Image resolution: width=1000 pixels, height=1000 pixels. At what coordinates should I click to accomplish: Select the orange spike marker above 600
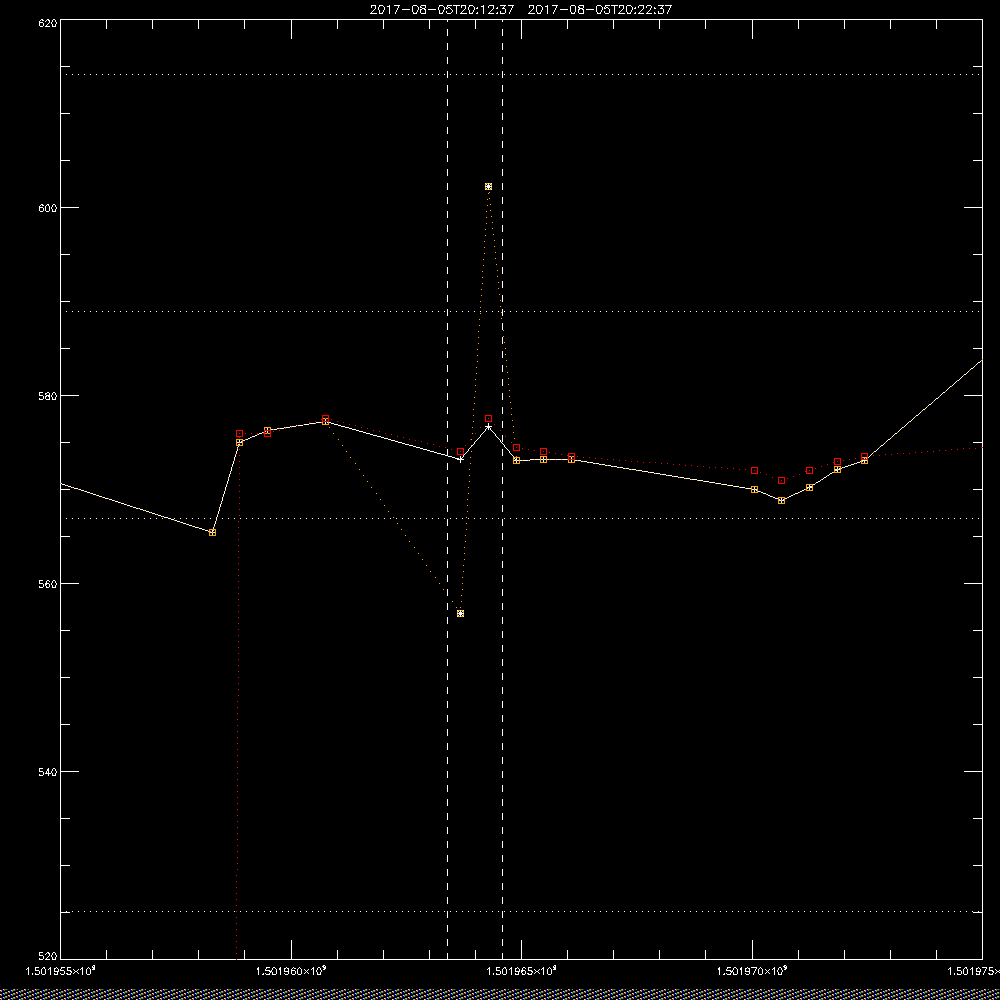(x=489, y=186)
